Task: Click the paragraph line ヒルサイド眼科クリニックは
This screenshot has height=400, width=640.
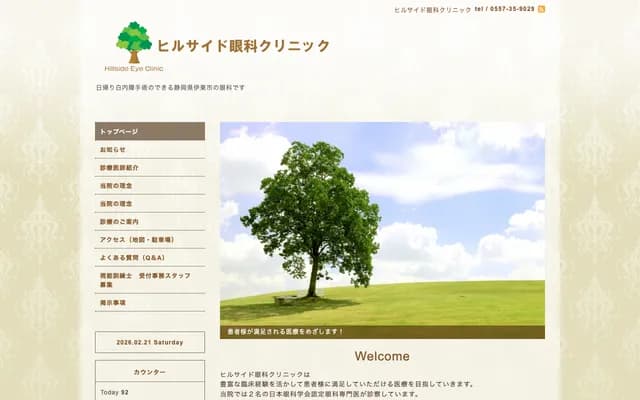Action: coord(265,374)
